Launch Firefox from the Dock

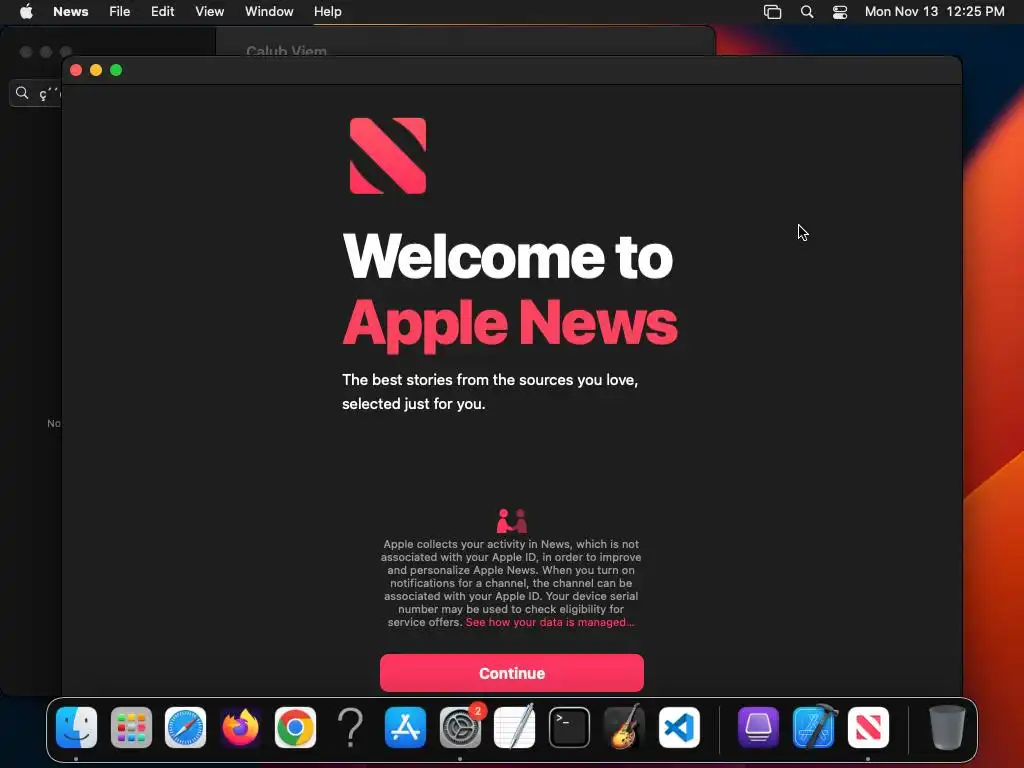tap(240, 727)
